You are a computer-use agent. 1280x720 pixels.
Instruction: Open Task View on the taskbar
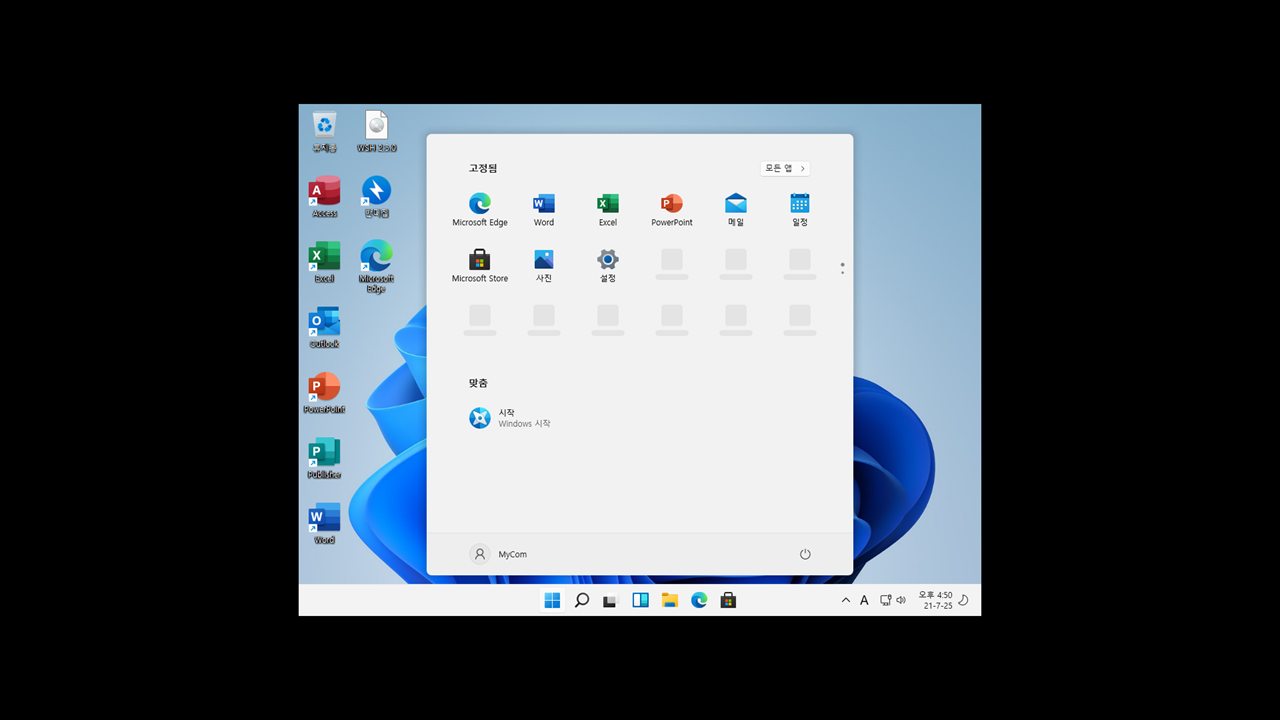pos(611,600)
